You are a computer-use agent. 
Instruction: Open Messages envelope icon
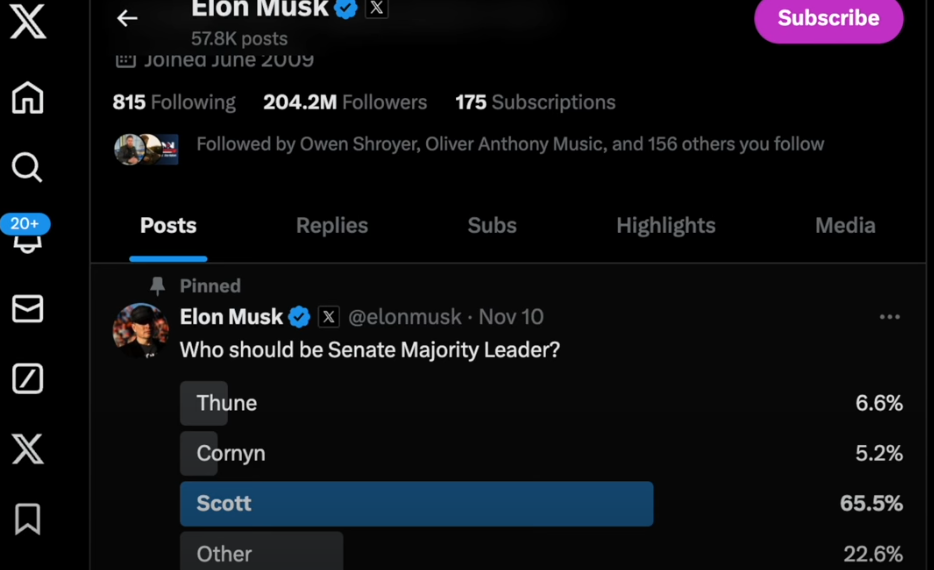point(27,309)
